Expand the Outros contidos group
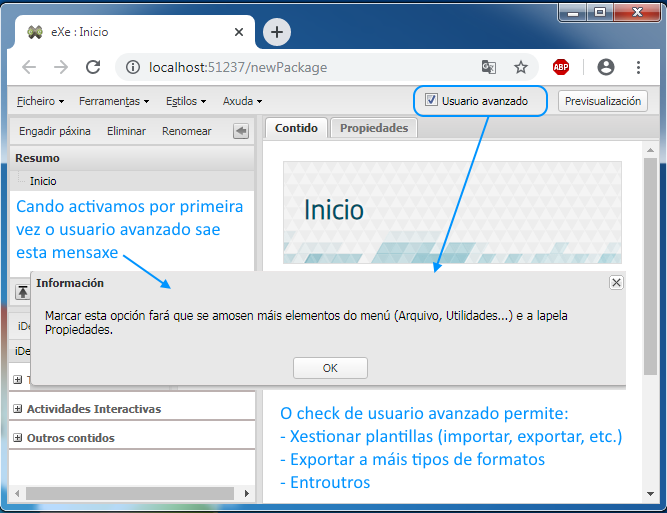 click(x=18, y=438)
